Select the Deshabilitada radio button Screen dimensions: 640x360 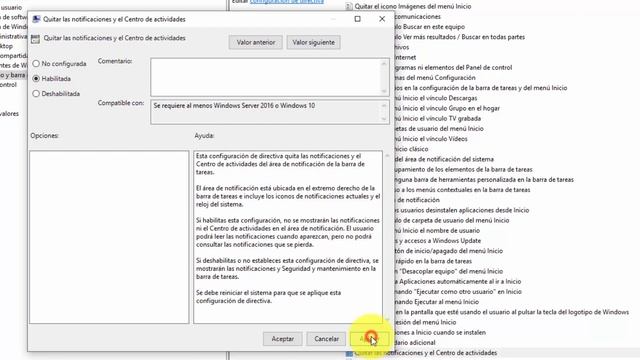tap(36, 93)
